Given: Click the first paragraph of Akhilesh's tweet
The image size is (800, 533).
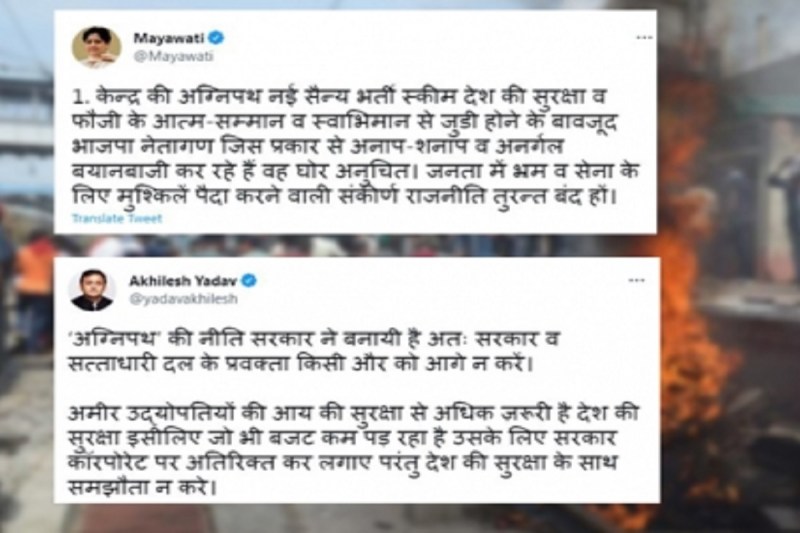Looking at the screenshot, I should 314,351.
